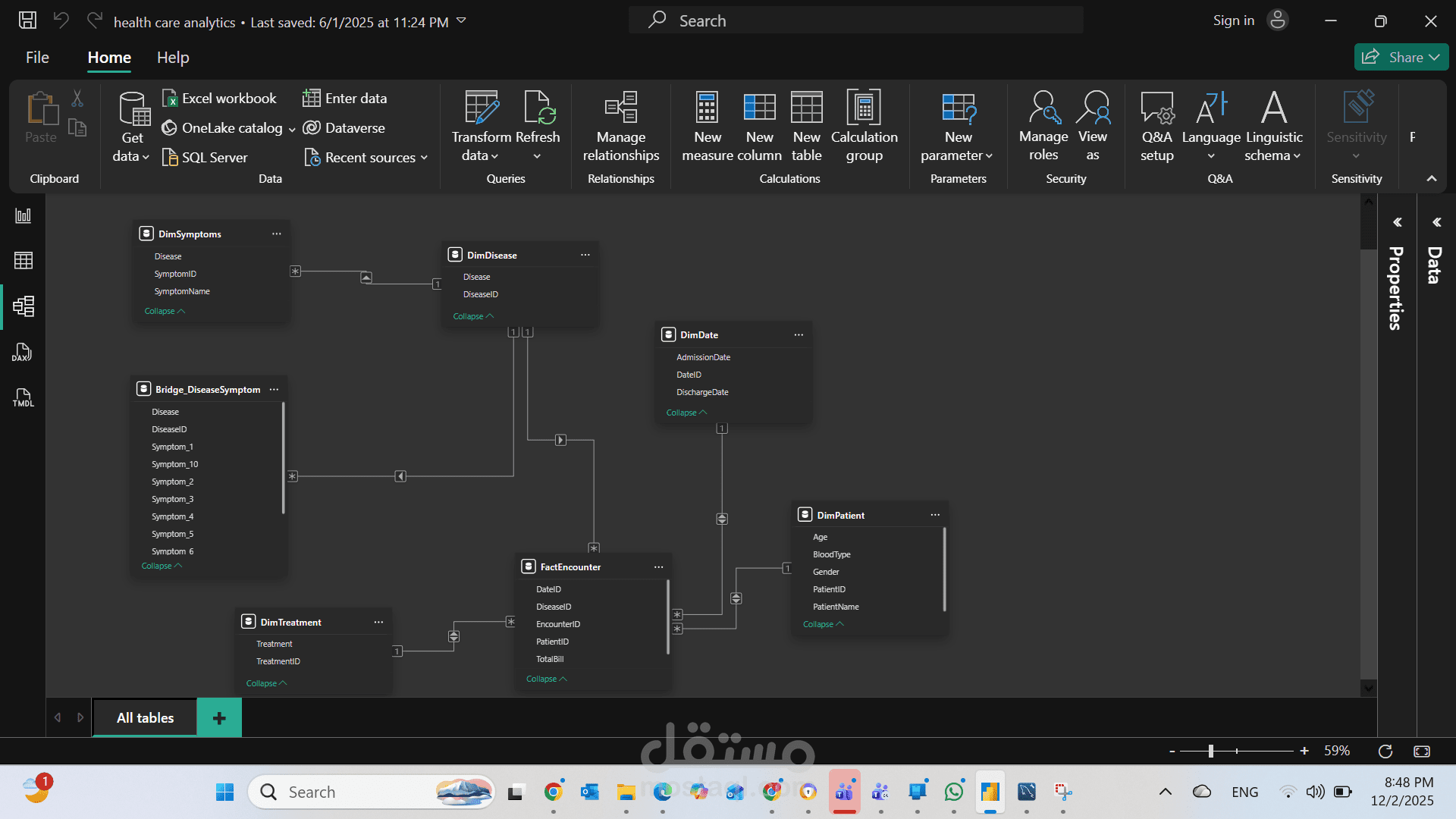Open DAX query view icon
The height and width of the screenshot is (819, 1456).
tap(23, 353)
